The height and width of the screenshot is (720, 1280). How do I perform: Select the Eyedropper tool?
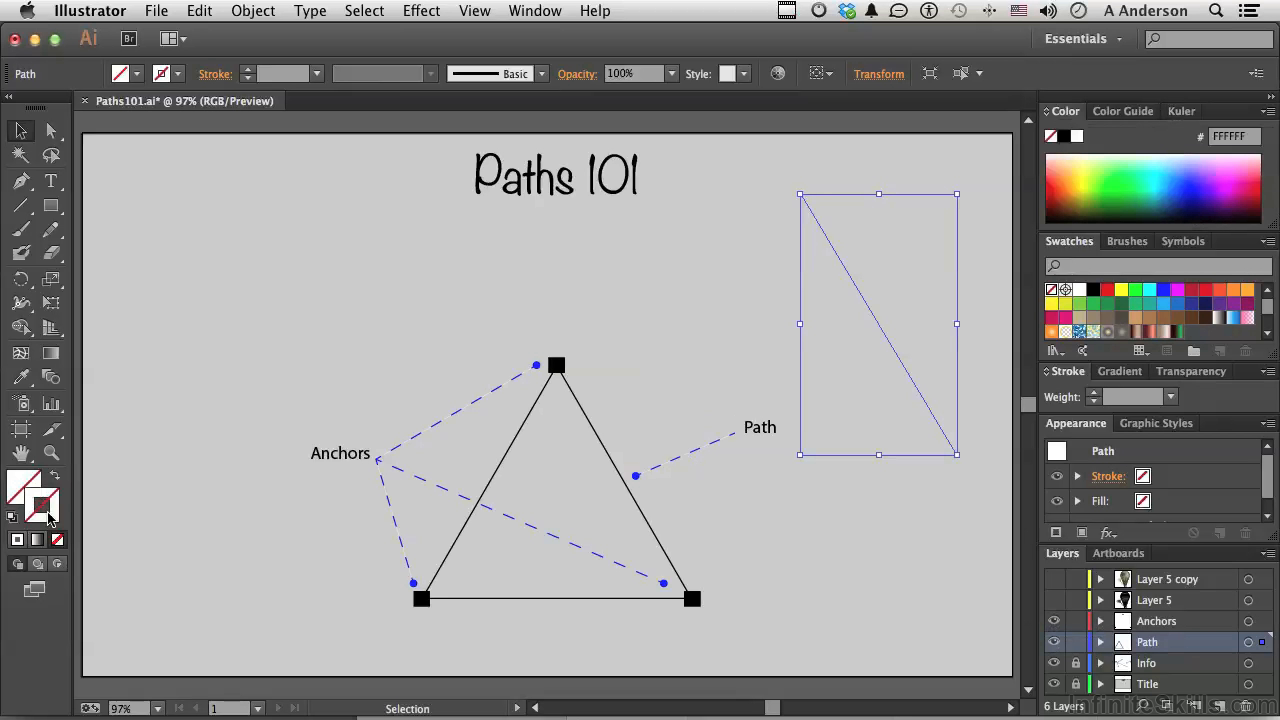click(x=21, y=378)
